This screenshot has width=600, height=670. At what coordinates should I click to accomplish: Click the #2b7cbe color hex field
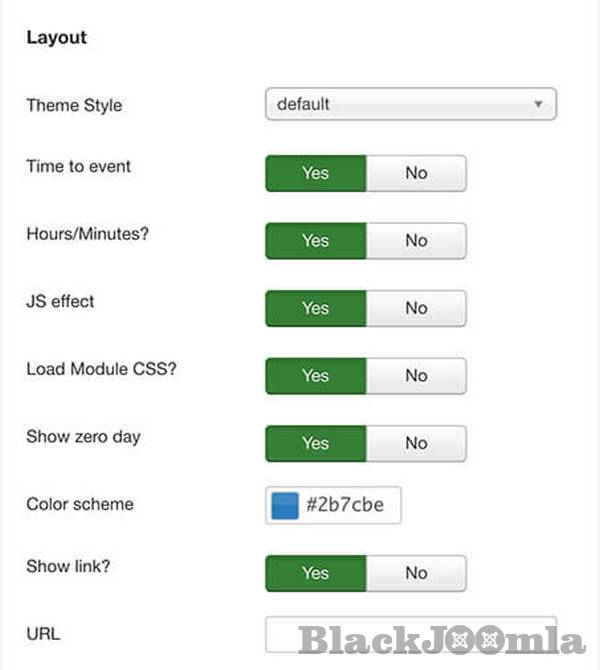point(350,505)
